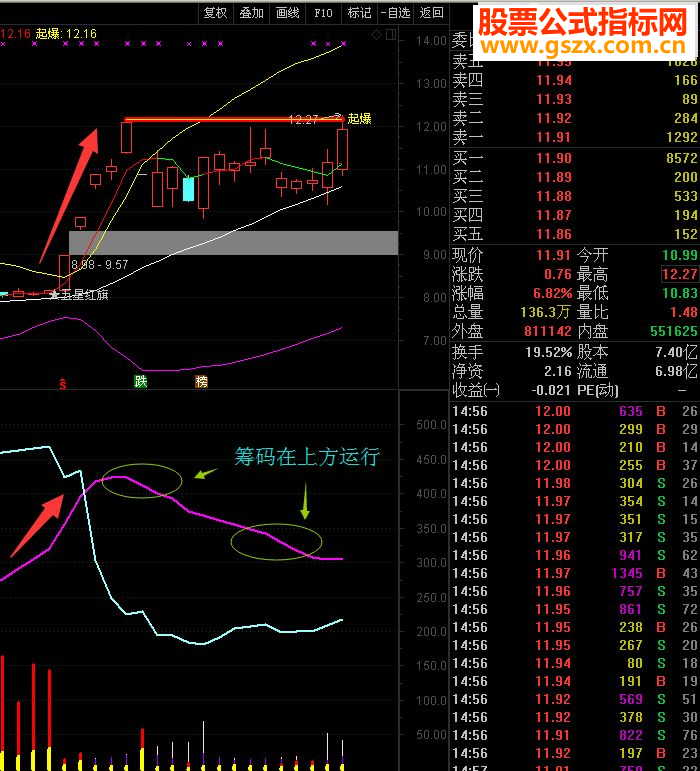Select the 画线 drawing tool
This screenshot has width=700, height=771.
[288, 13]
